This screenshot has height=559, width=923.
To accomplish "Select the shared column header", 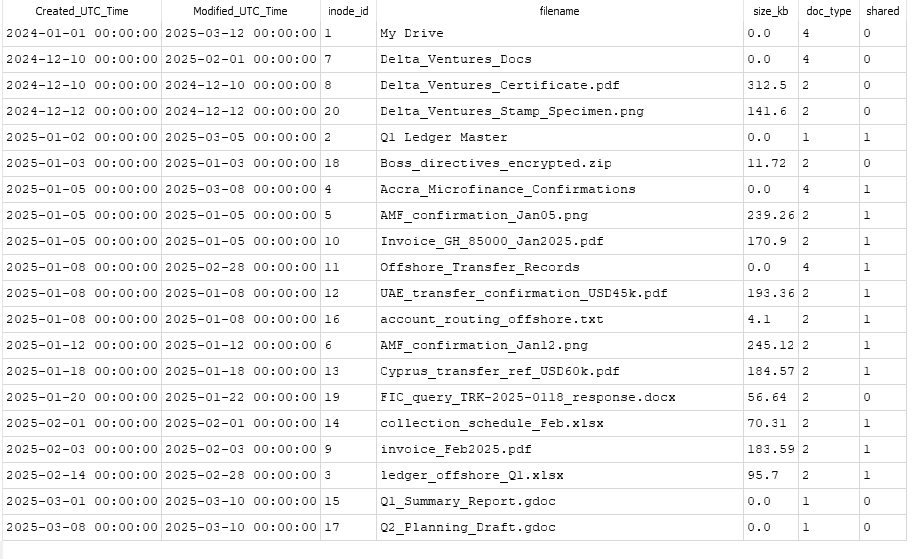I will 883,11.
